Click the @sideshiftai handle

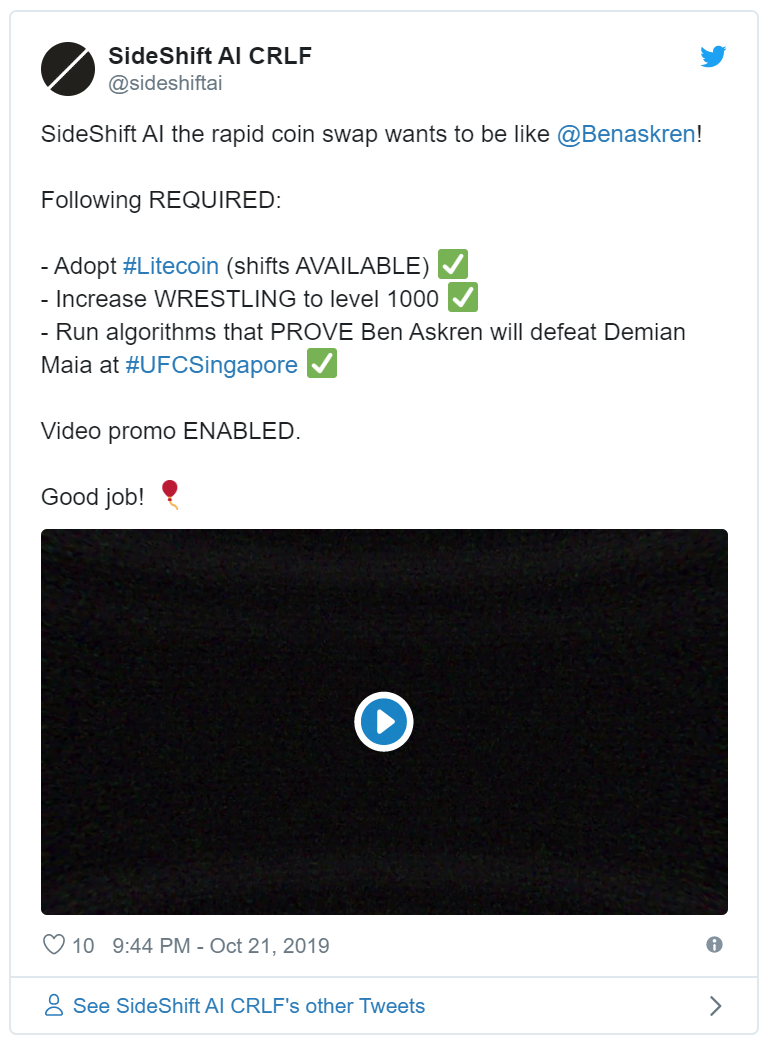click(165, 83)
